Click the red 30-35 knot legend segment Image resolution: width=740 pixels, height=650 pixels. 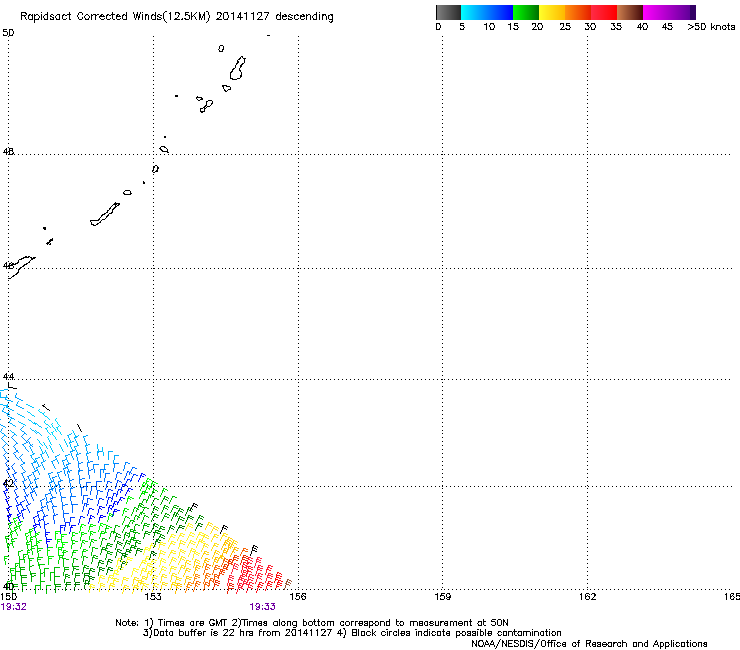tap(604, 12)
